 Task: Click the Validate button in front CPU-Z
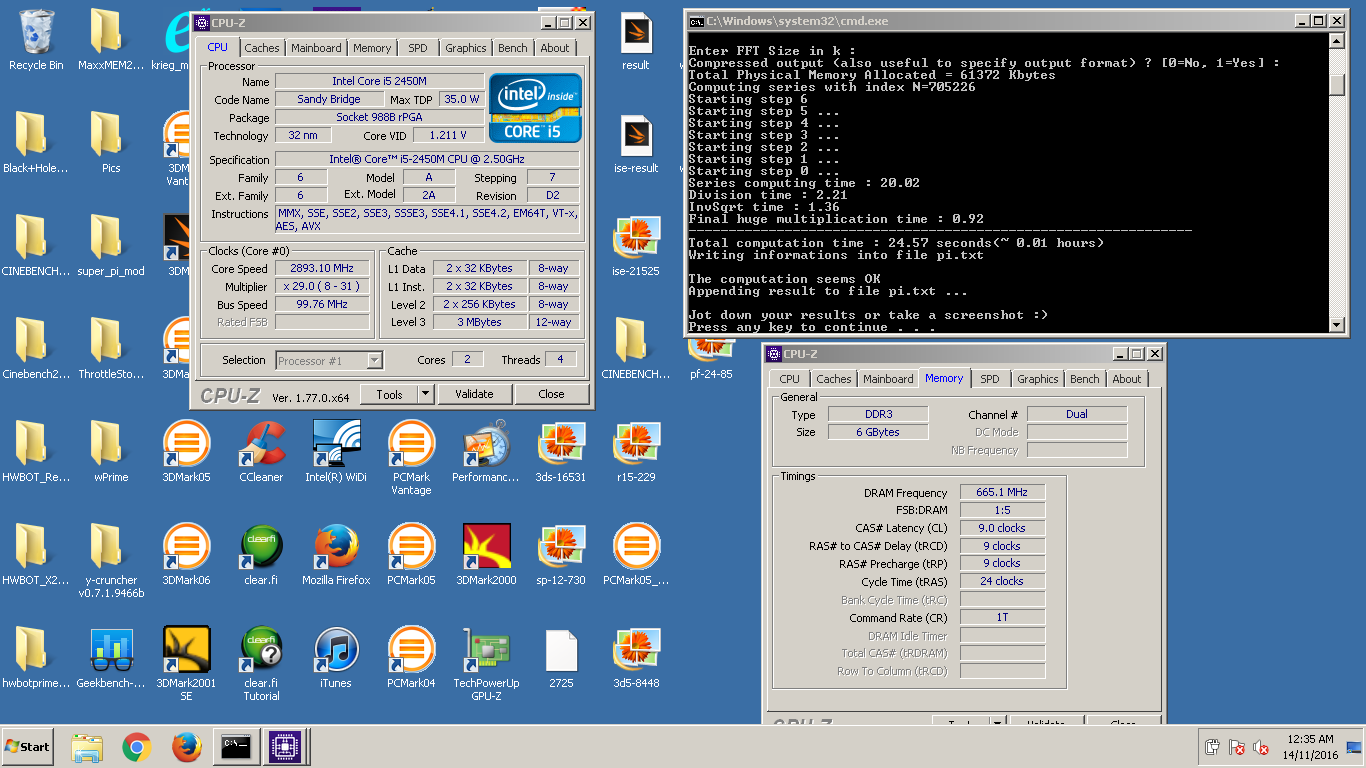pos(474,394)
